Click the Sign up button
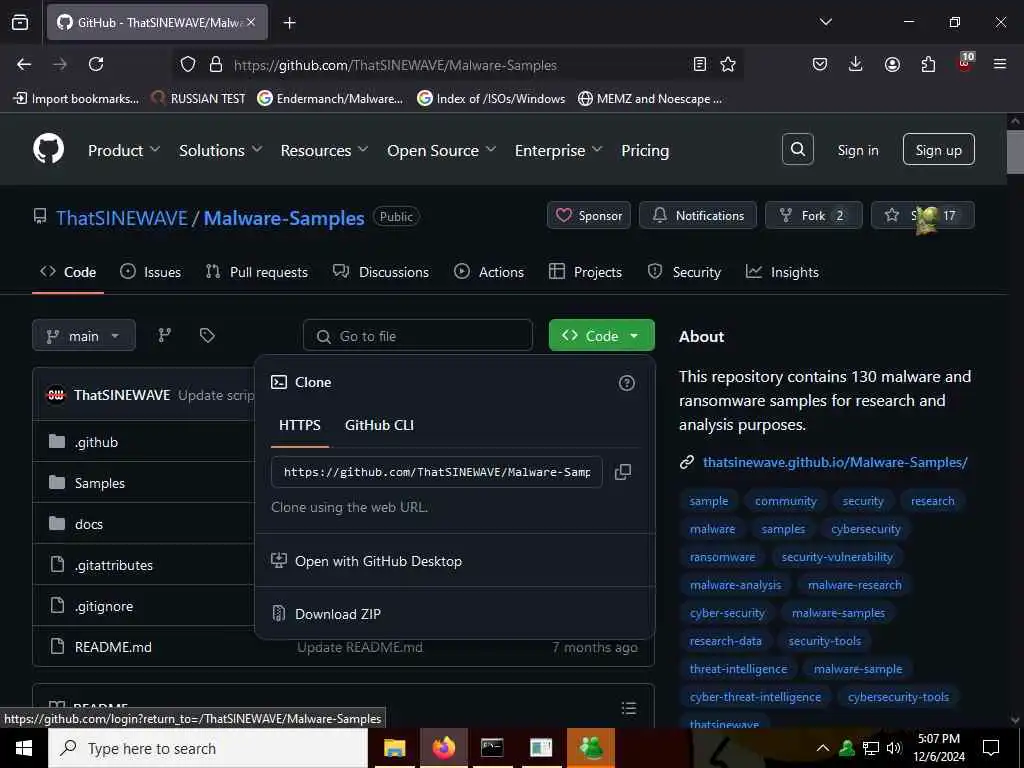1024x768 pixels. (938, 150)
